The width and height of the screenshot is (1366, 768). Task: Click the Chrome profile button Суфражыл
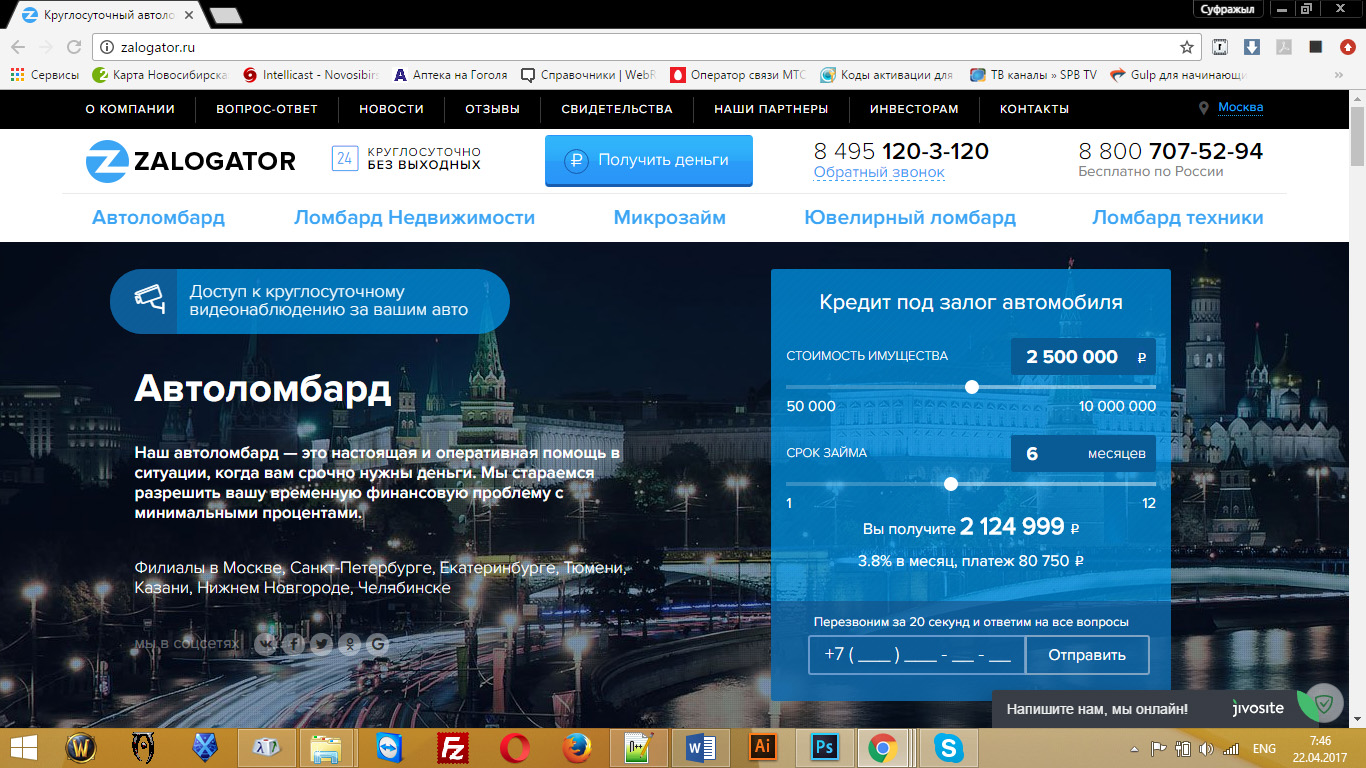pyautogui.click(x=1226, y=9)
